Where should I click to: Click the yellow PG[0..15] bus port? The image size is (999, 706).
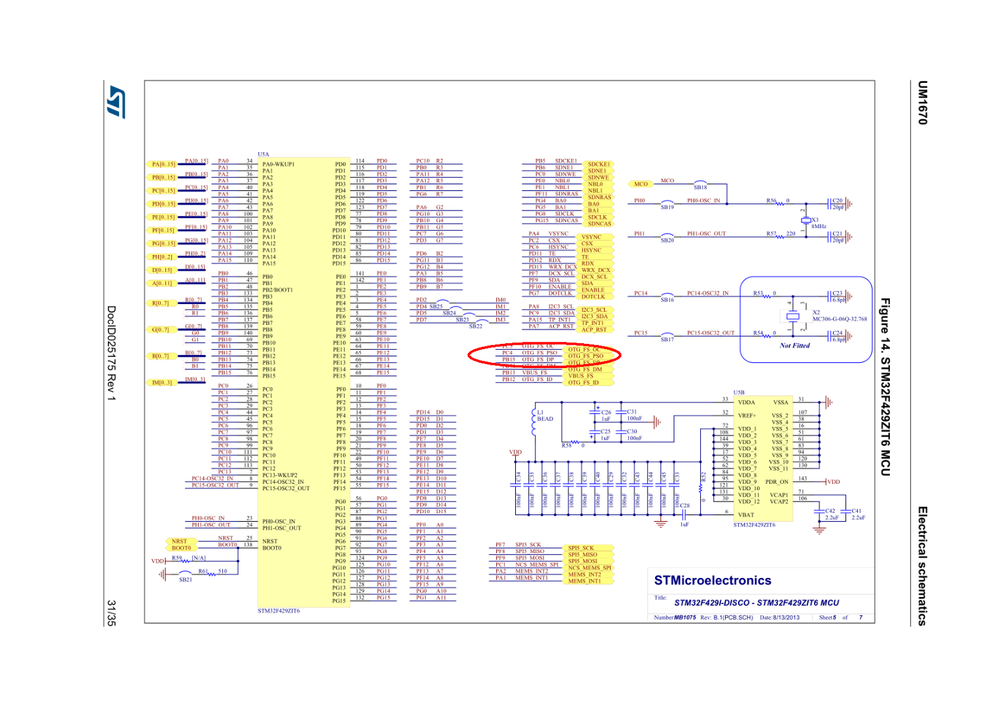(163, 243)
